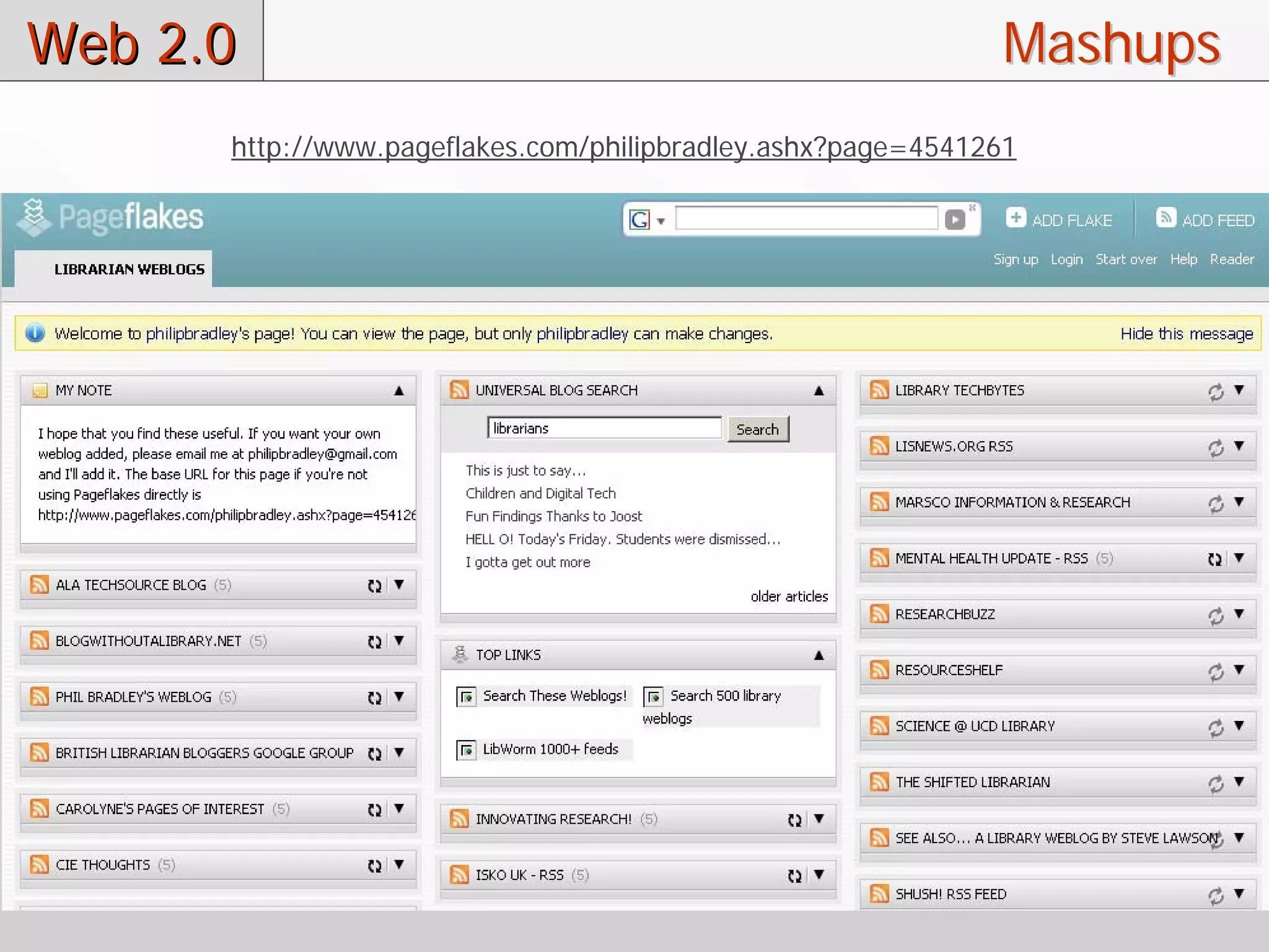Refresh the Library Techbytes feed
The image size is (1269, 952).
1216,391
